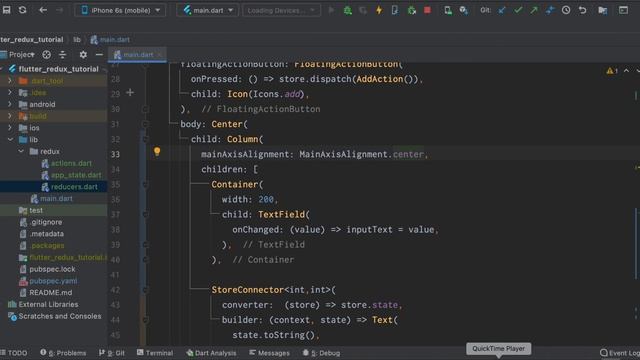Image resolution: width=640 pixels, height=360 pixels.
Task: Open the Debug tool window tab
Action: pos(322,353)
